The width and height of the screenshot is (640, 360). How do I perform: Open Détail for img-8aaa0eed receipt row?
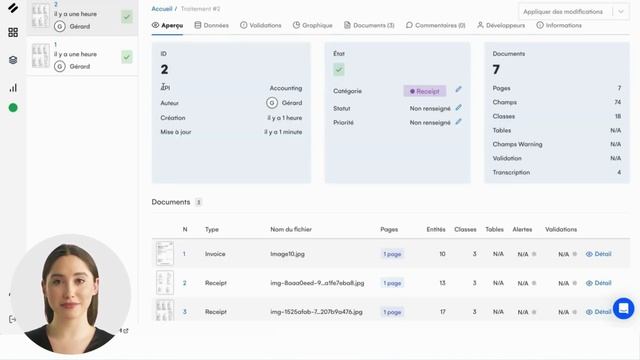tap(599, 283)
